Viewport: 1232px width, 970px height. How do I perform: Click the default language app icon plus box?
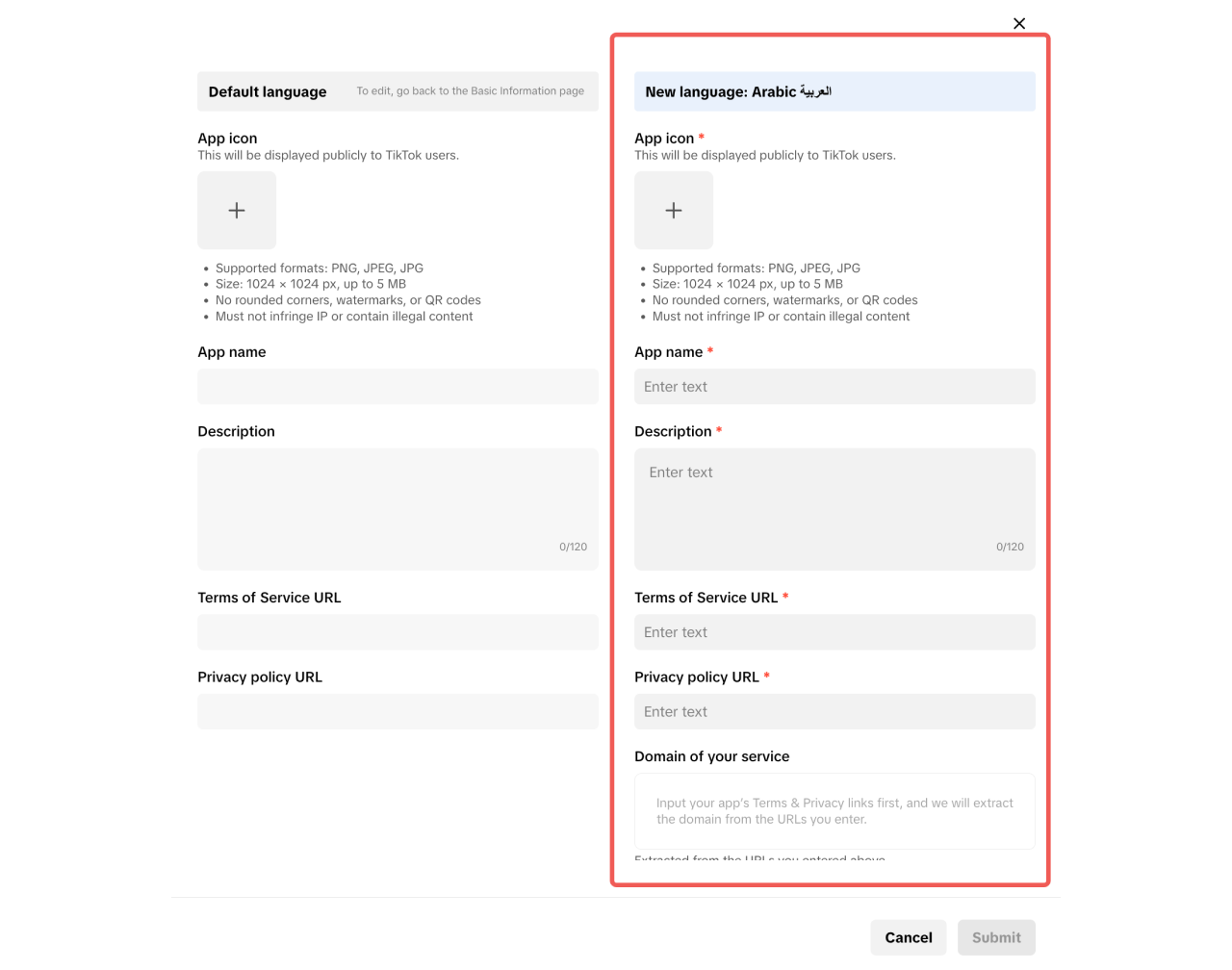tap(237, 211)
